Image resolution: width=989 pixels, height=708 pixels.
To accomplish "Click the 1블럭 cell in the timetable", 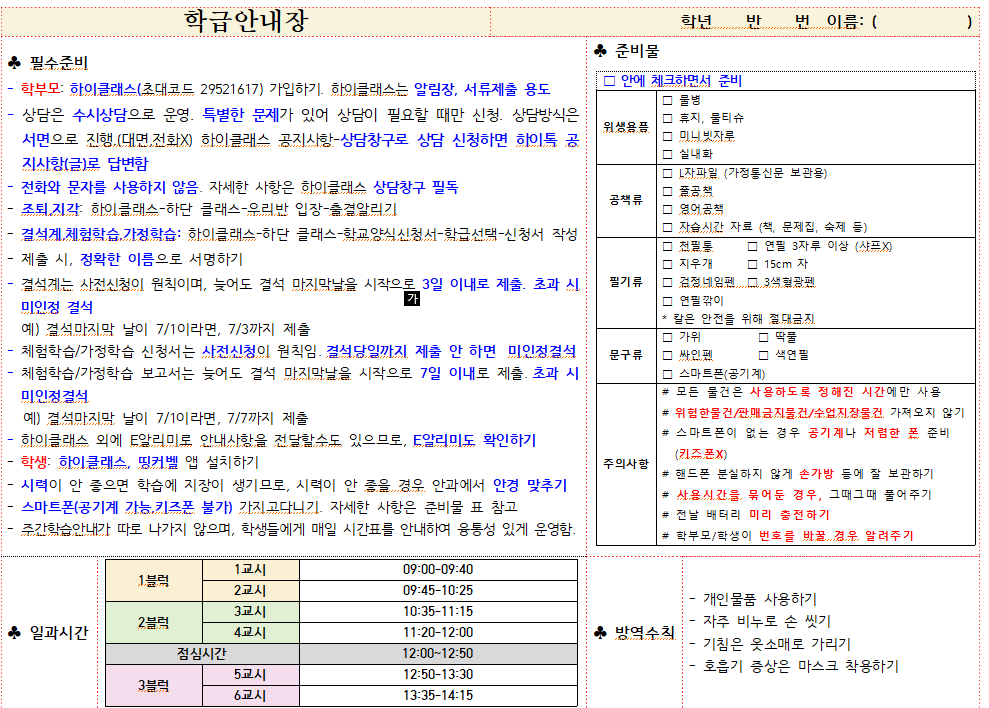I will 154,580.
